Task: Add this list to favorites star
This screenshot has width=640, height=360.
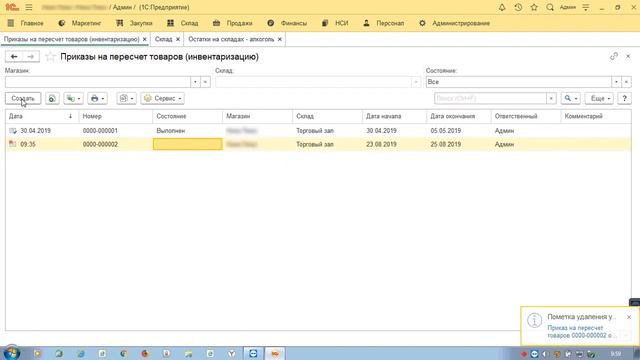Action: tap(50, 57)
